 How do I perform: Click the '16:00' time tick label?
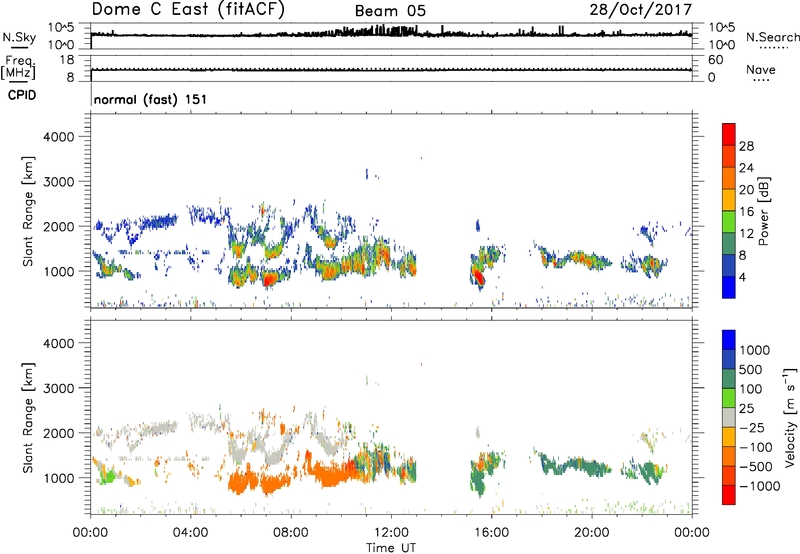[491, 533]
